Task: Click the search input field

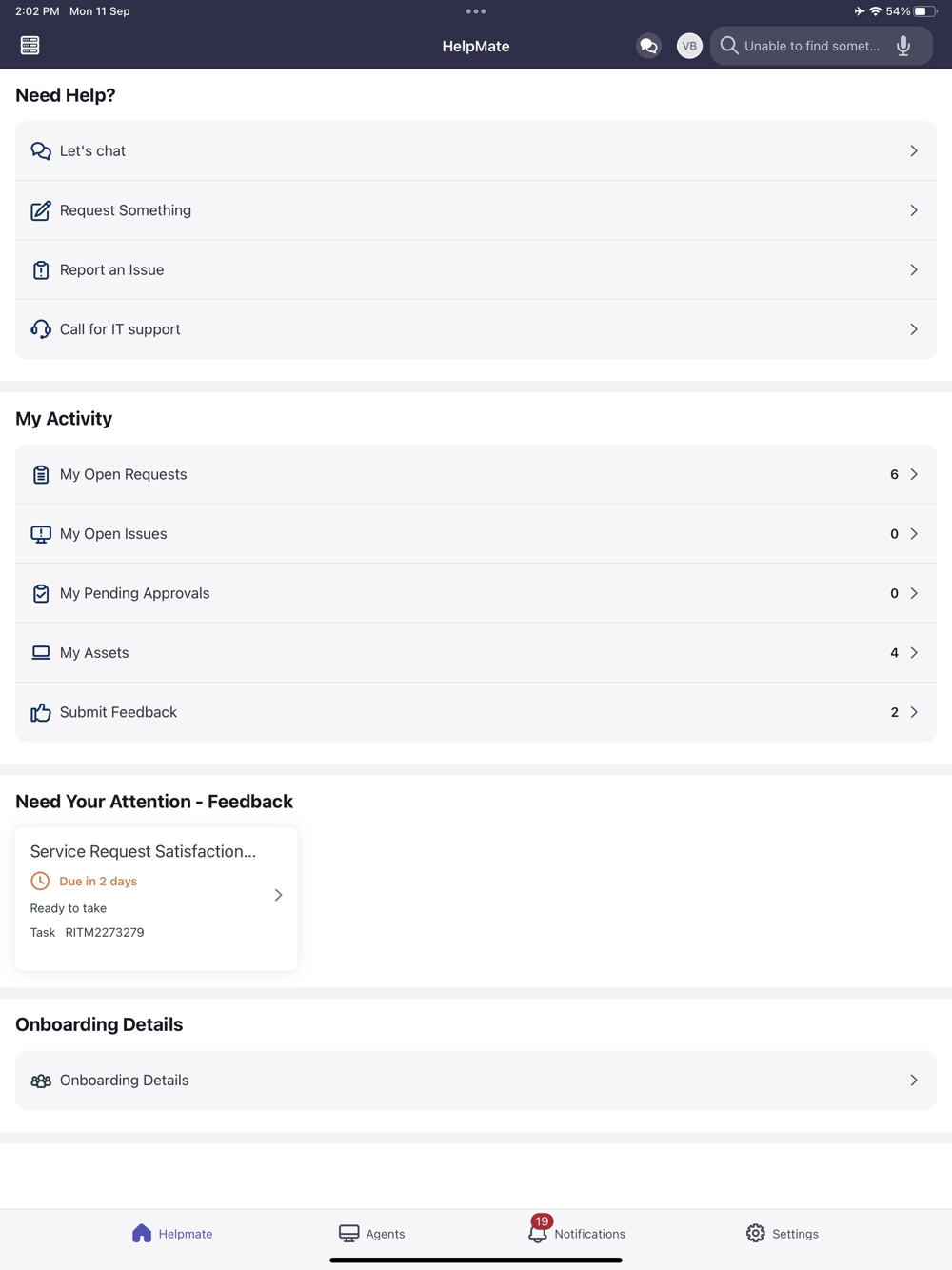Action: 811,46
